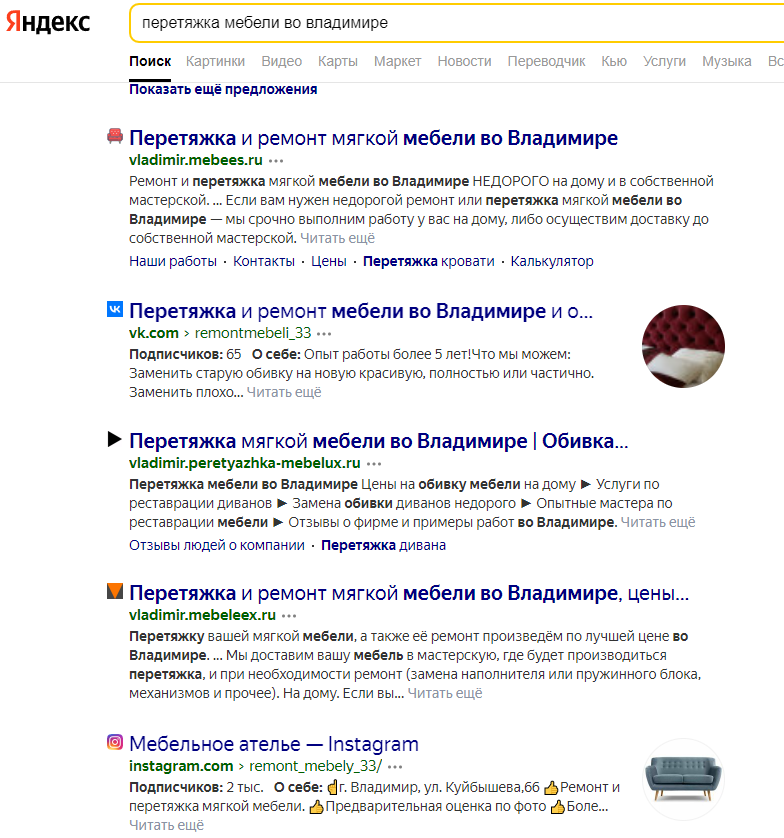Open Мебельное ателье — Instagram result
The image size is (784, 838).
(274, 744)
